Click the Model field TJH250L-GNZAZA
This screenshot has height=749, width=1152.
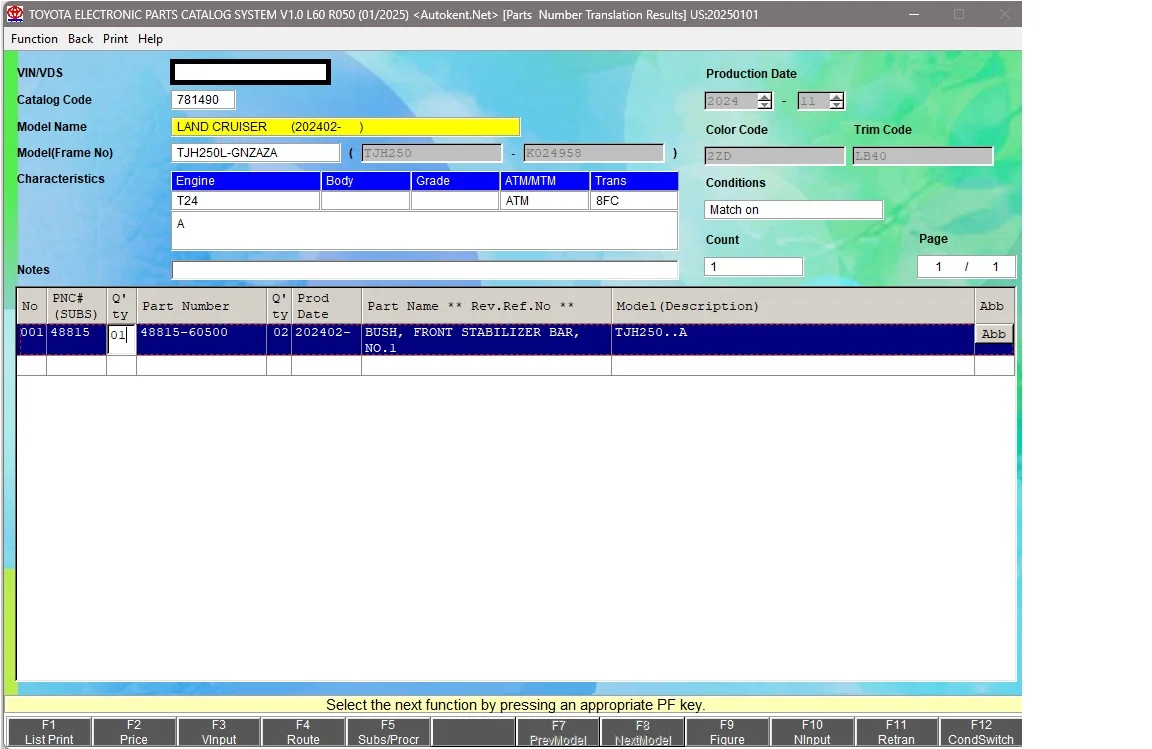256,153
